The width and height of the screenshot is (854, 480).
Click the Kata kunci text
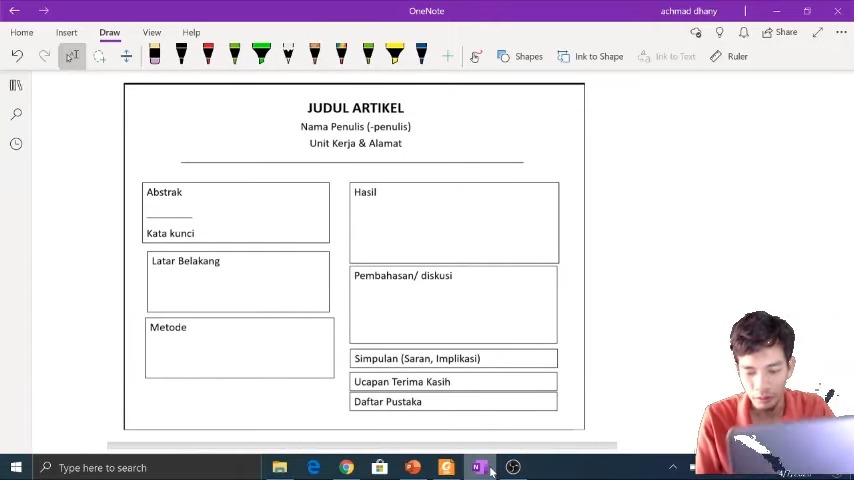tap(170, 233)
